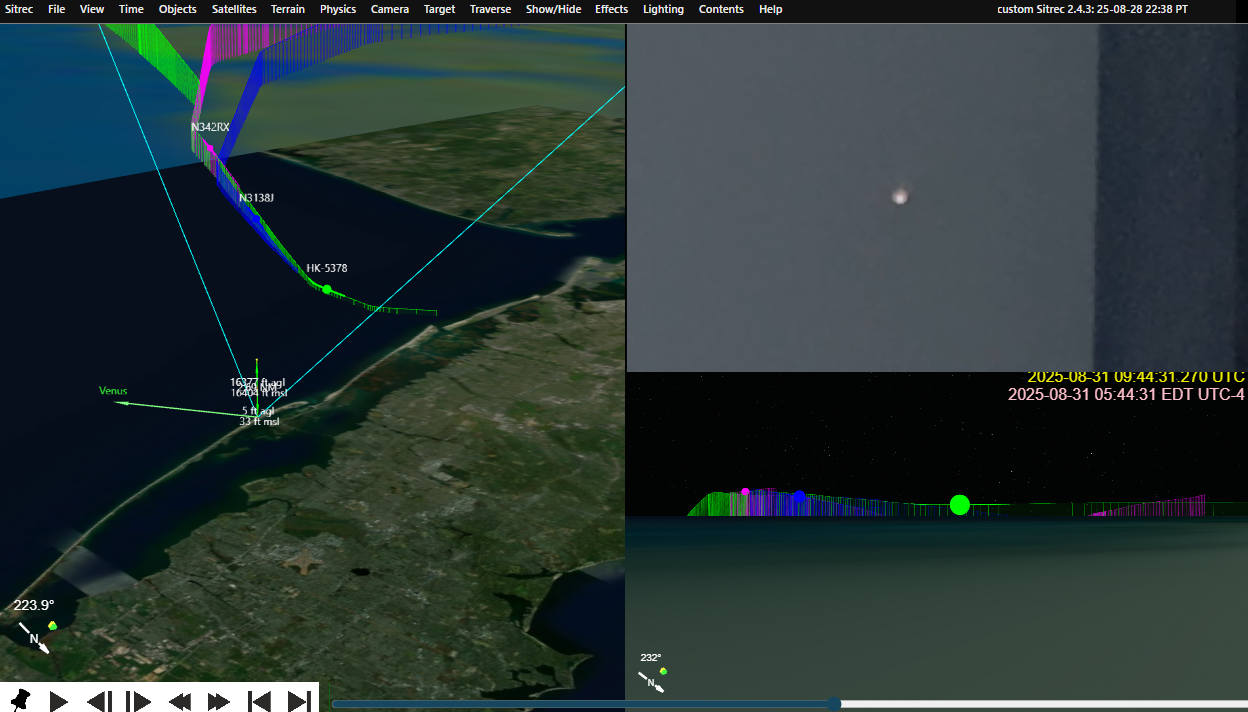Click the fast forward double-arrow icon

pyautogui.click(x=219, y=701)
